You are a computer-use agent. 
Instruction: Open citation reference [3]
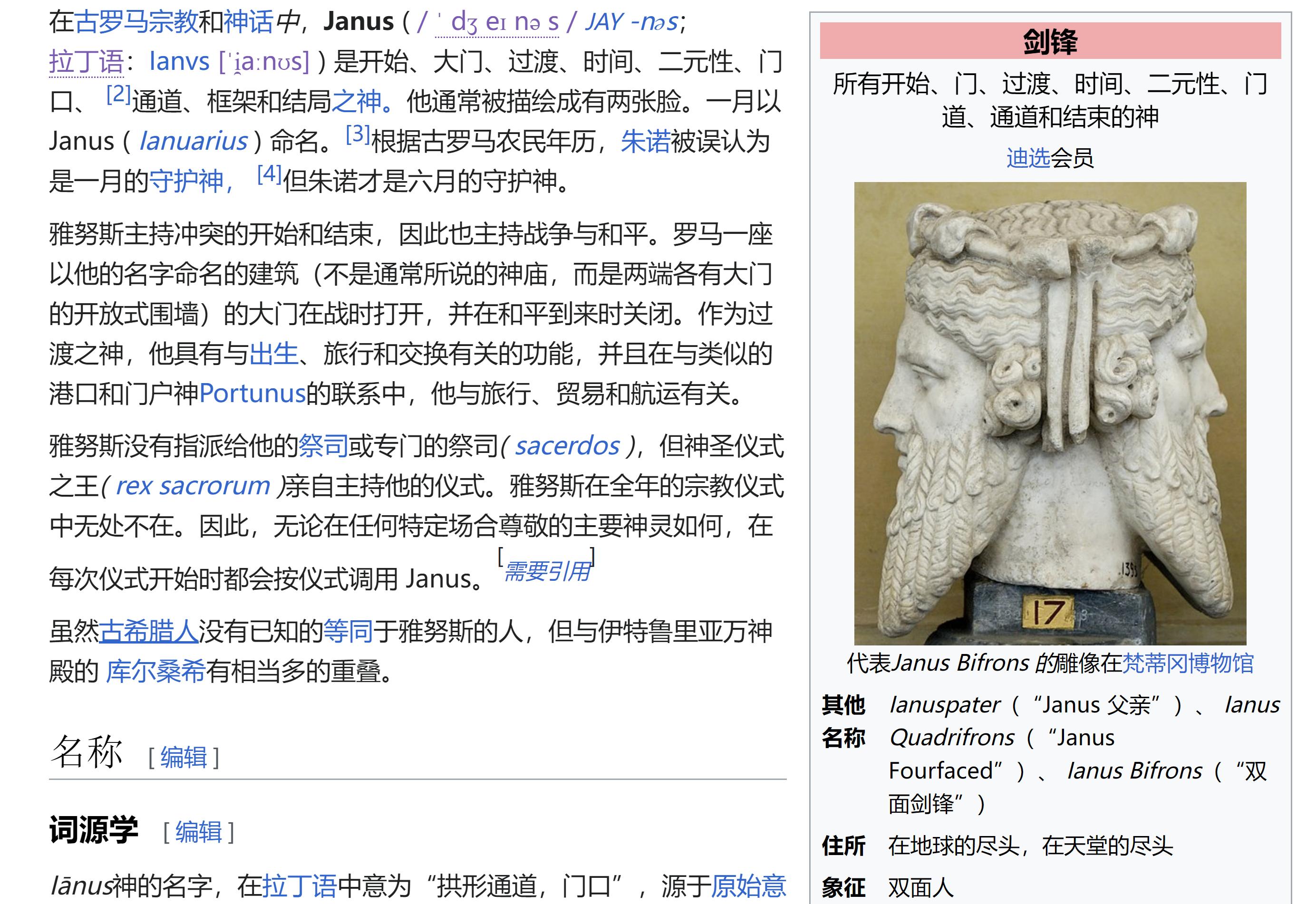(358, 134)
